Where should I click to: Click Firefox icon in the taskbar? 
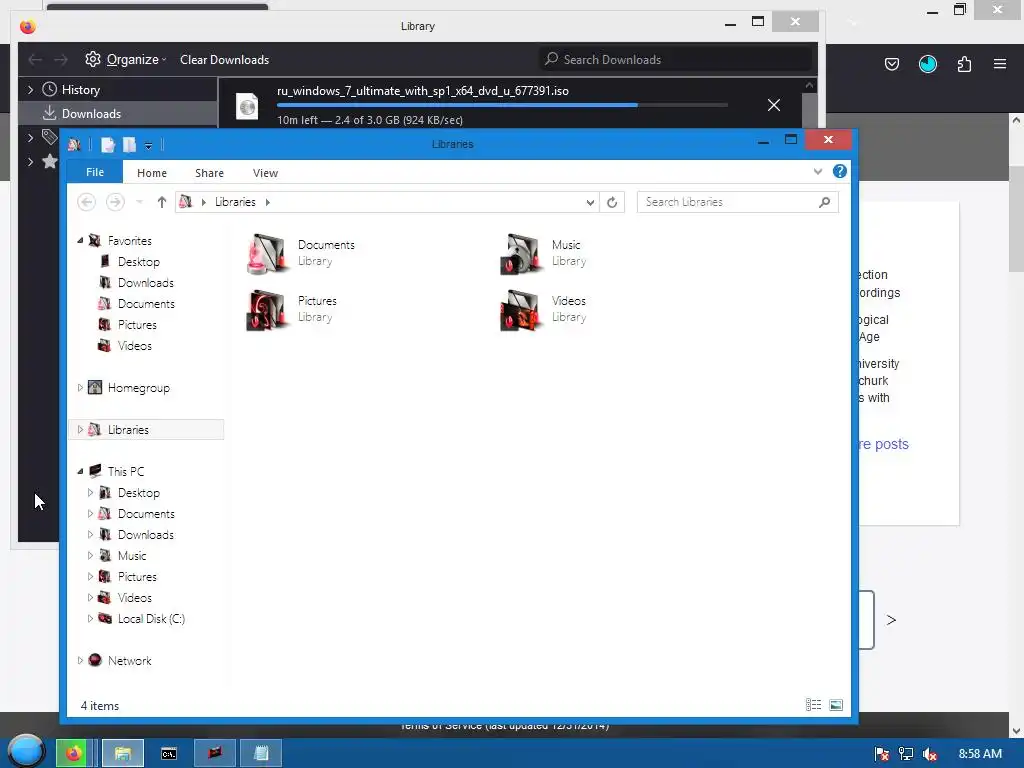click(x=74, y=754)
